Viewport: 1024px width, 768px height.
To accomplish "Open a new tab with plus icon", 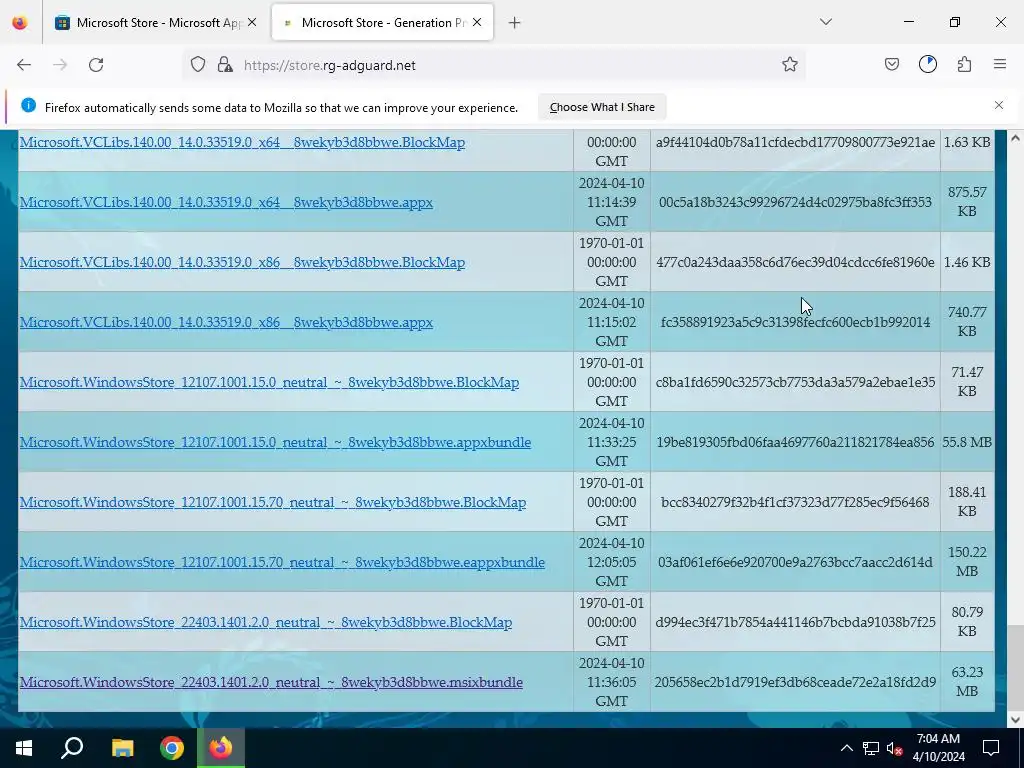I will point(515,23).
